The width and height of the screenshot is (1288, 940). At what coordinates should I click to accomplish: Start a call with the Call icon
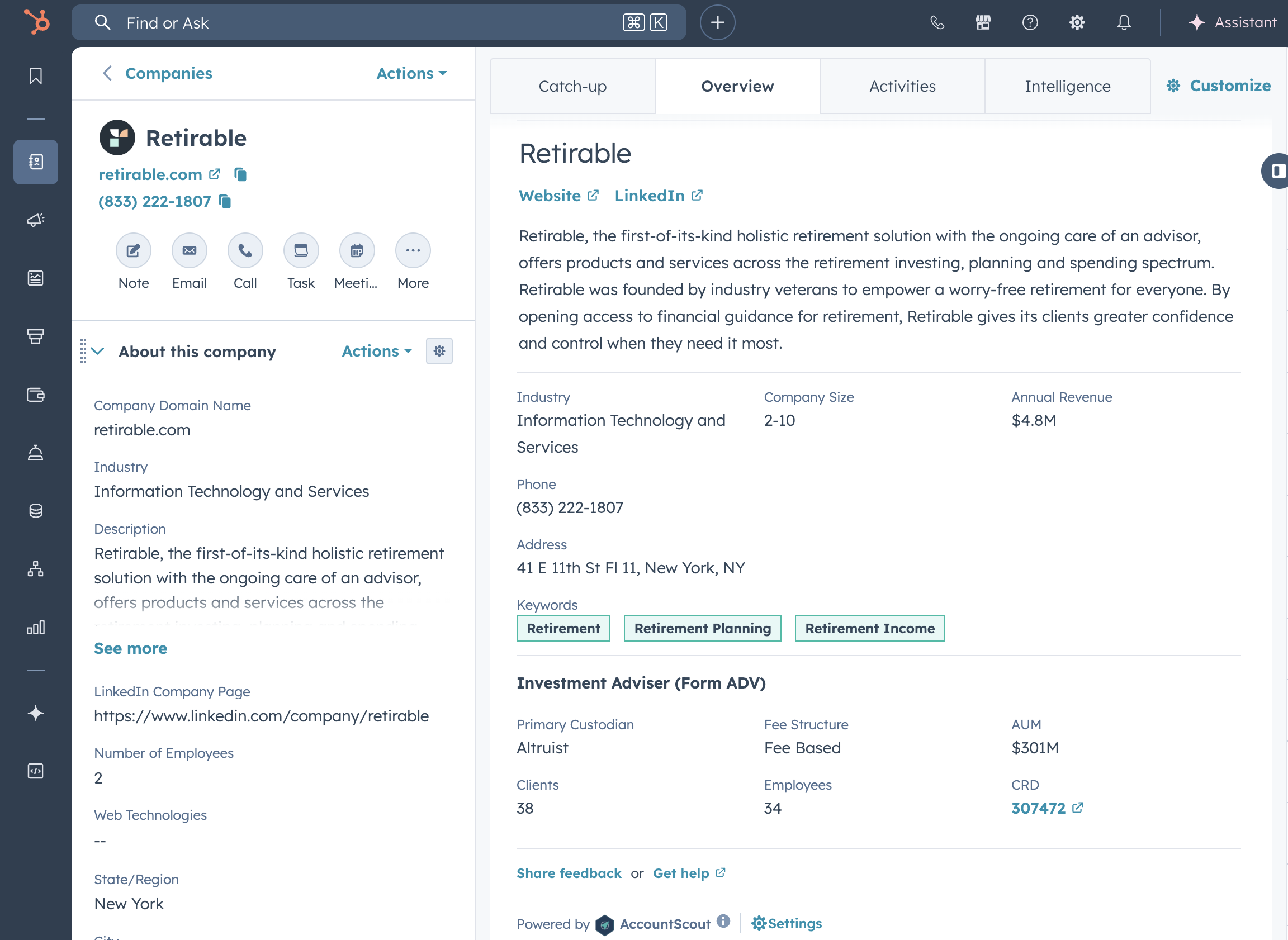tap(245, 250)
